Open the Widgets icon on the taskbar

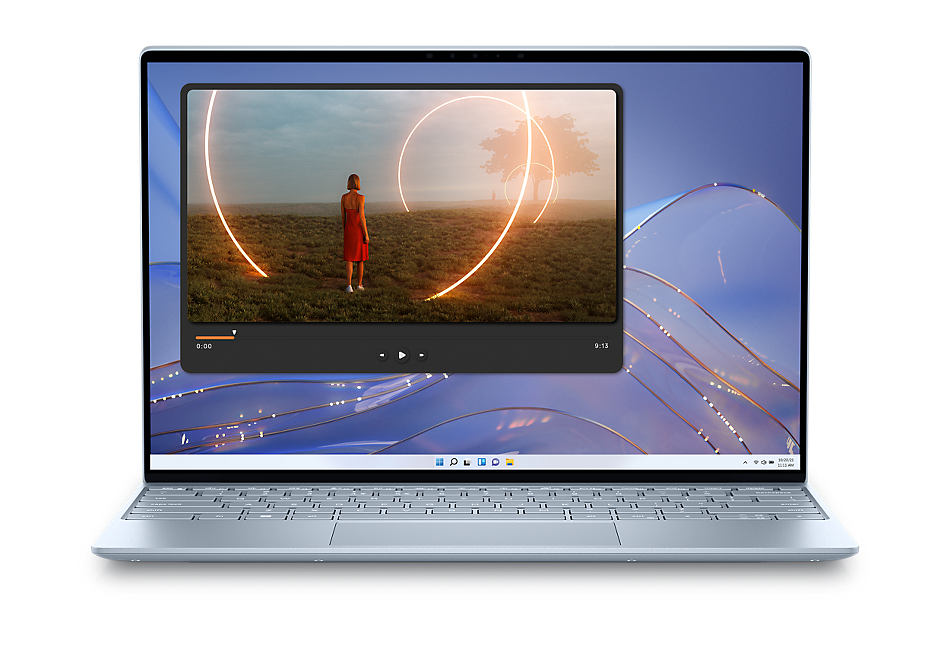coord(482,462)
